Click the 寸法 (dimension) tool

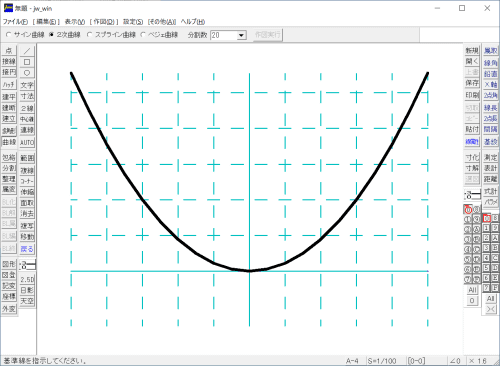point(27,96)
